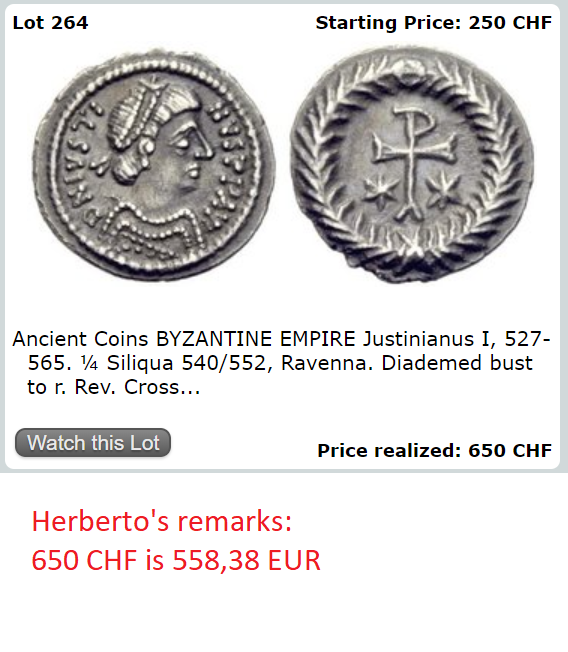Viewport: 568px width, 652px height.
Task: Open the coin reverse wreath image
Action: pyautogui.click(x=412, y=164)
